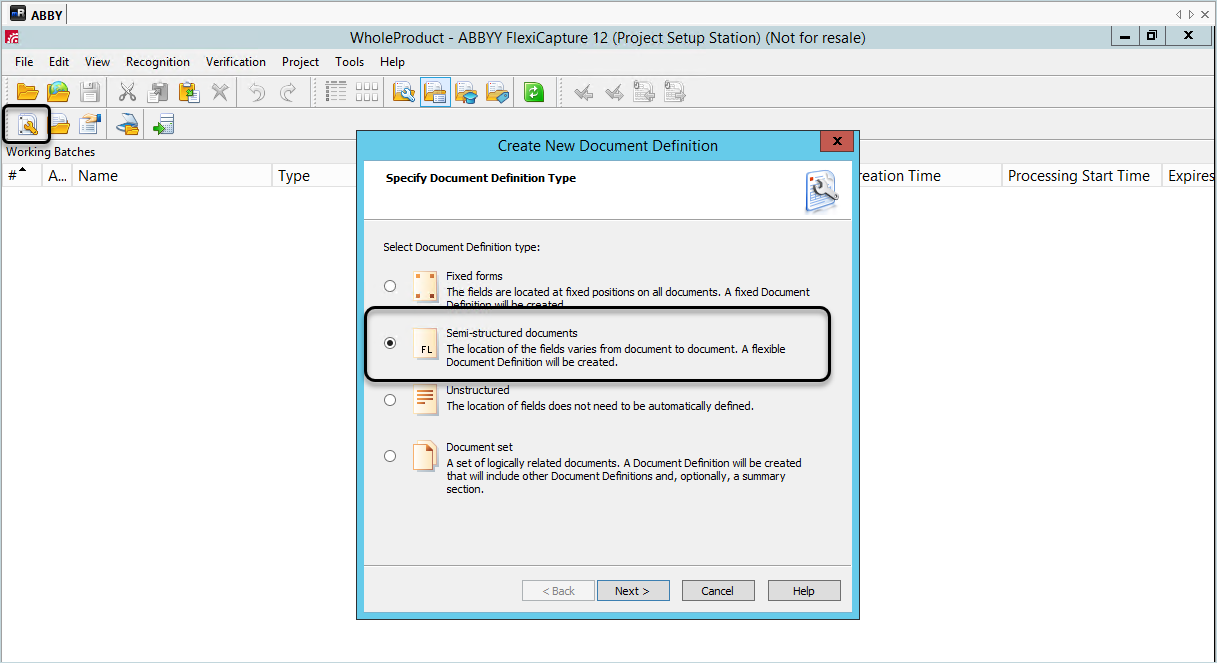Click the yellow Open Project folder icon
This screenshot has height=663, width=1217.
pyautogui.click(x=27, y=93)
